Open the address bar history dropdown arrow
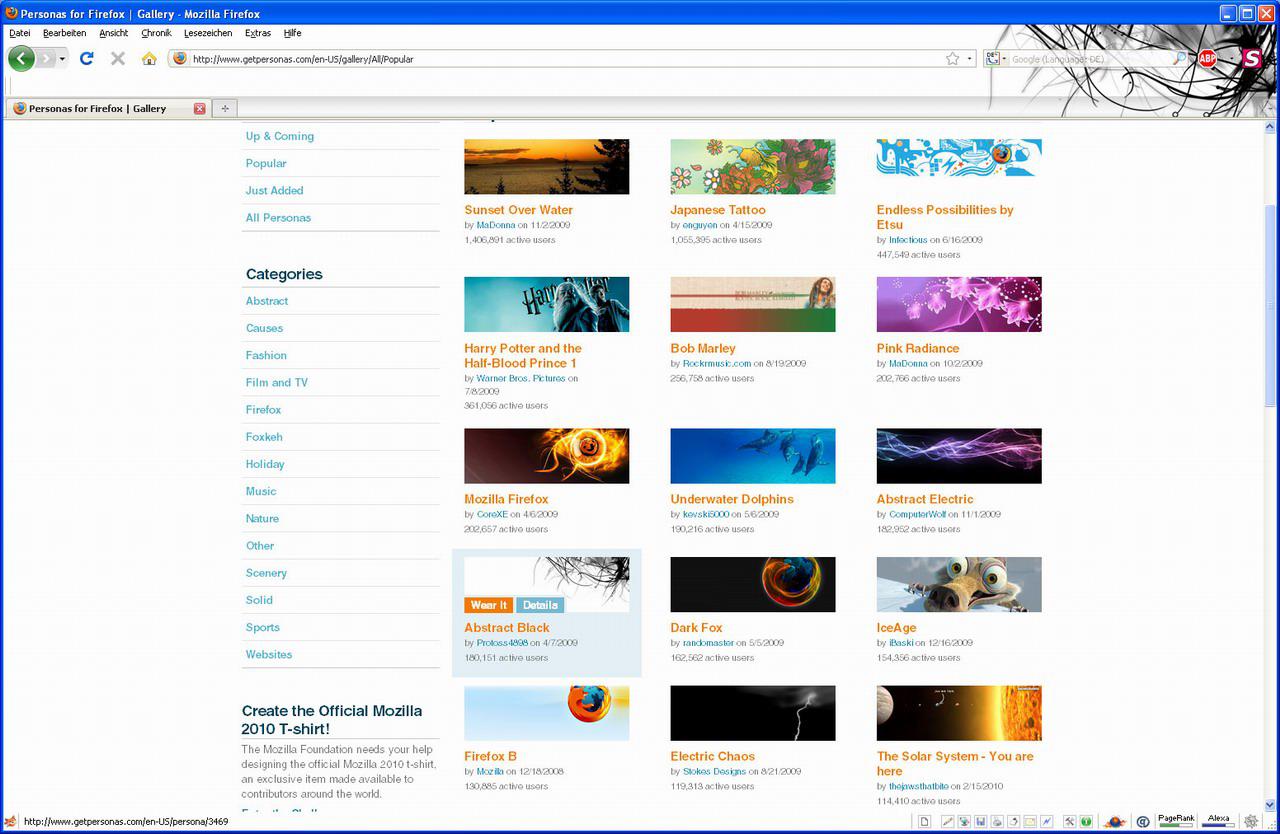The width and height of the screenshot is (1280, 834). pyautogui.click(x=969, y=59)
